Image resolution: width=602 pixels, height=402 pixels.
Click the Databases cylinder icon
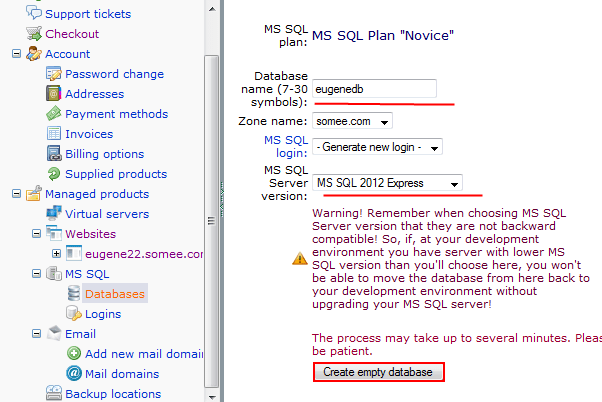coord(74,293)
